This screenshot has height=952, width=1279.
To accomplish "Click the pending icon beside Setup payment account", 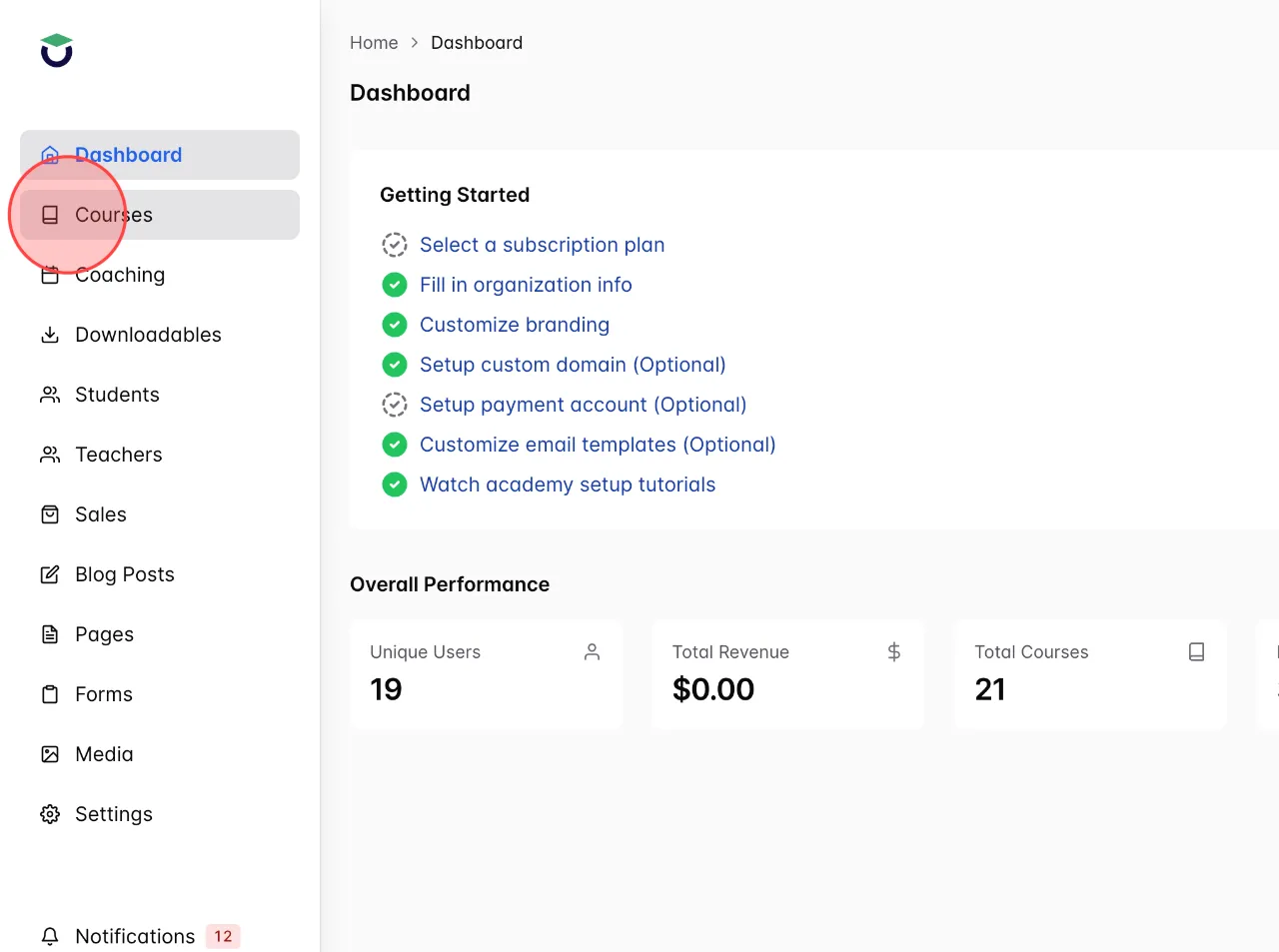I will coord(395,405).
